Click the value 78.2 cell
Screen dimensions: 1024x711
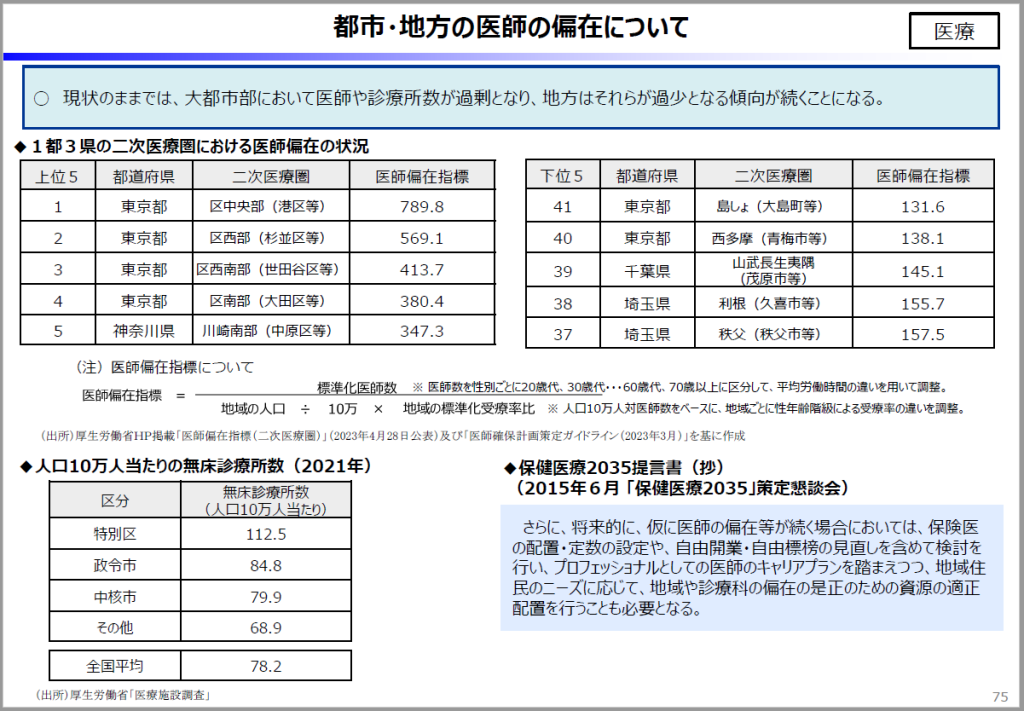[266, 666]
